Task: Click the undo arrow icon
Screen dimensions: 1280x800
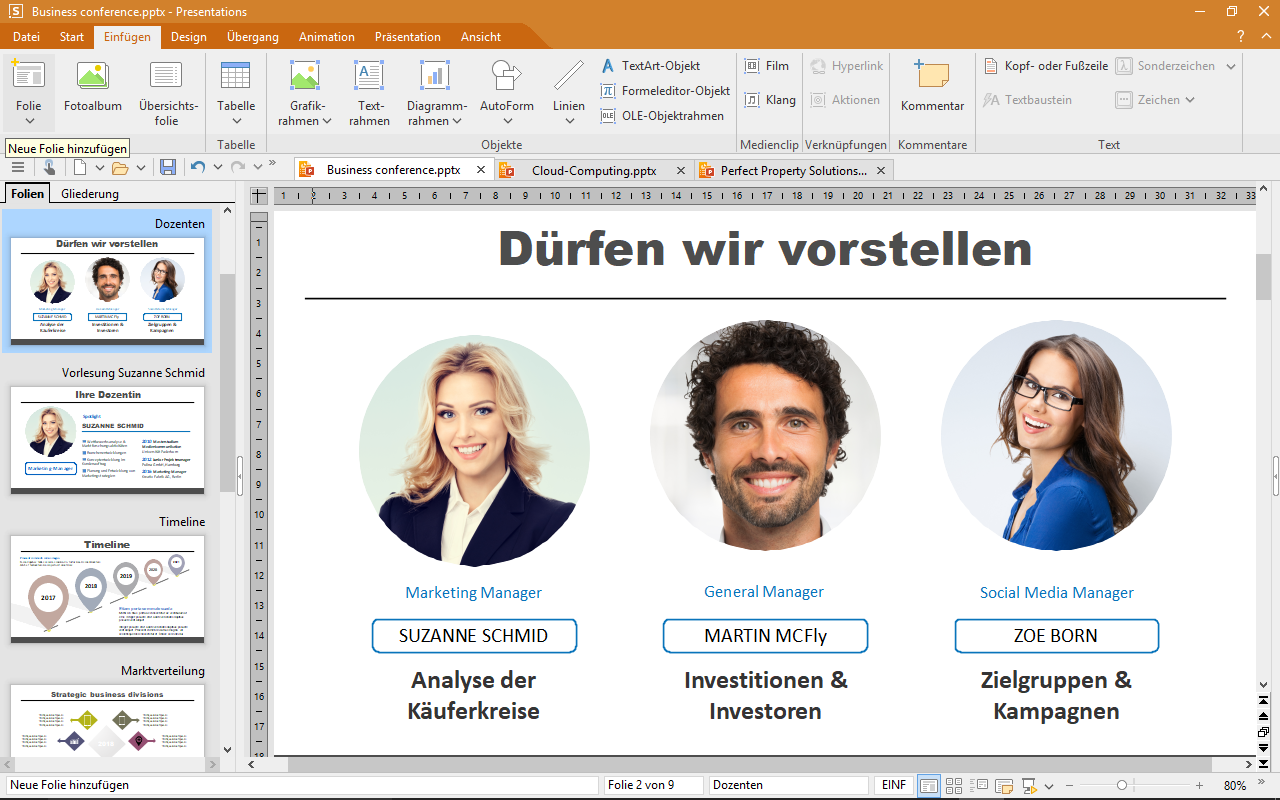Action: (198, 167)
